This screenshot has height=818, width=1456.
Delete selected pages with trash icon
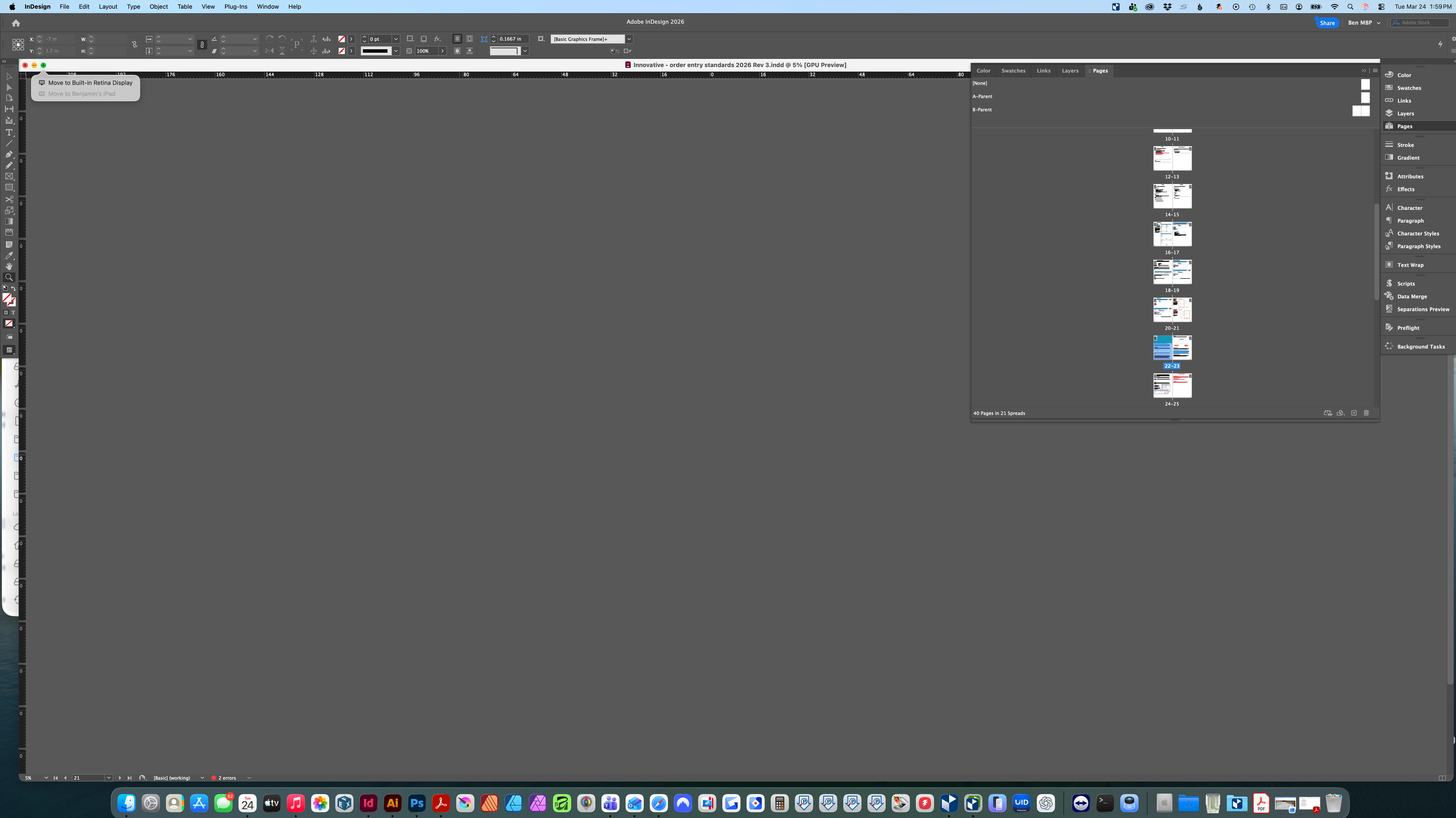(x=1366, y=413)
